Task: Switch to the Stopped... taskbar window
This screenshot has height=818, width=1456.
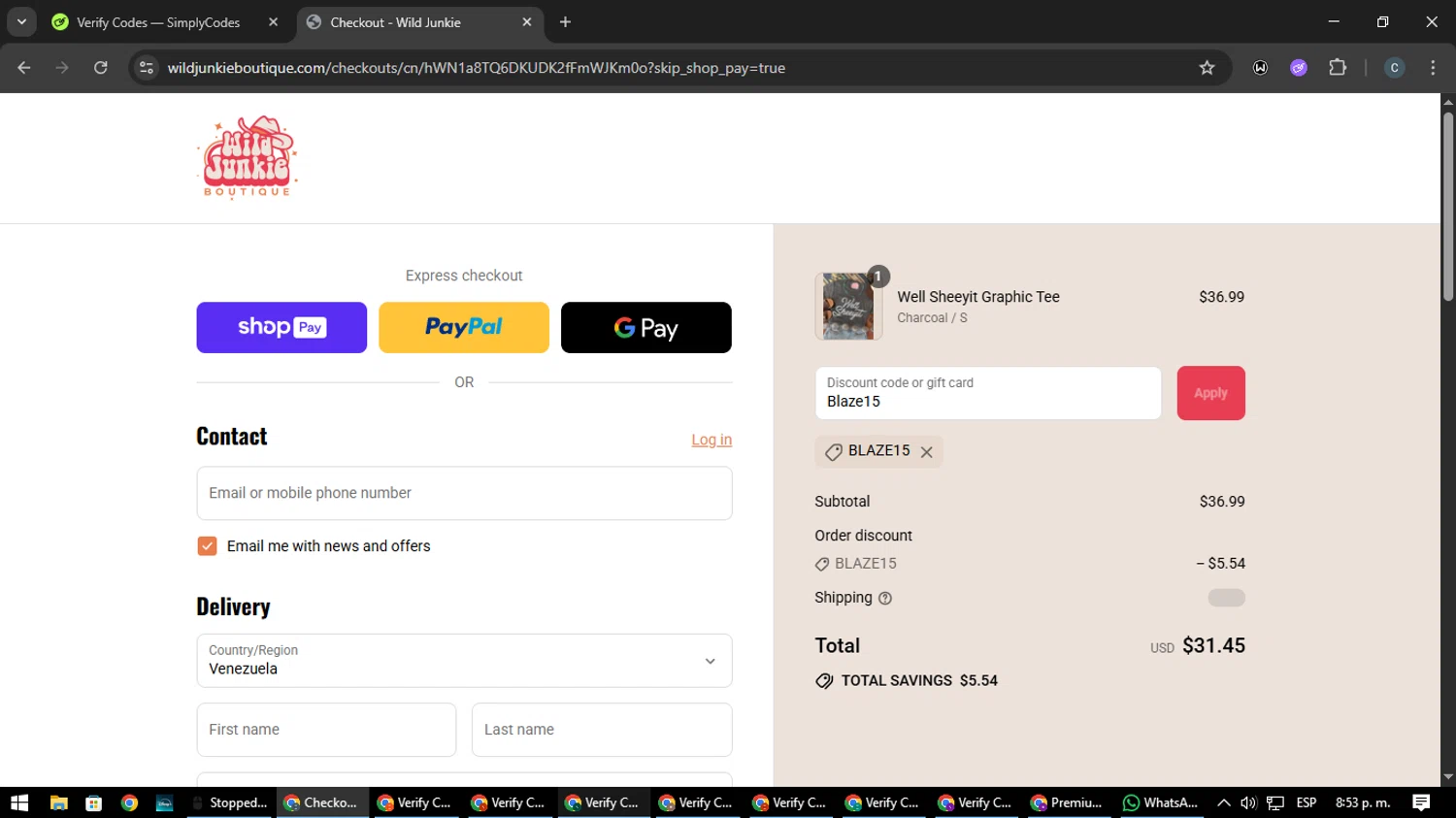Action: click(x=228, y=802)
